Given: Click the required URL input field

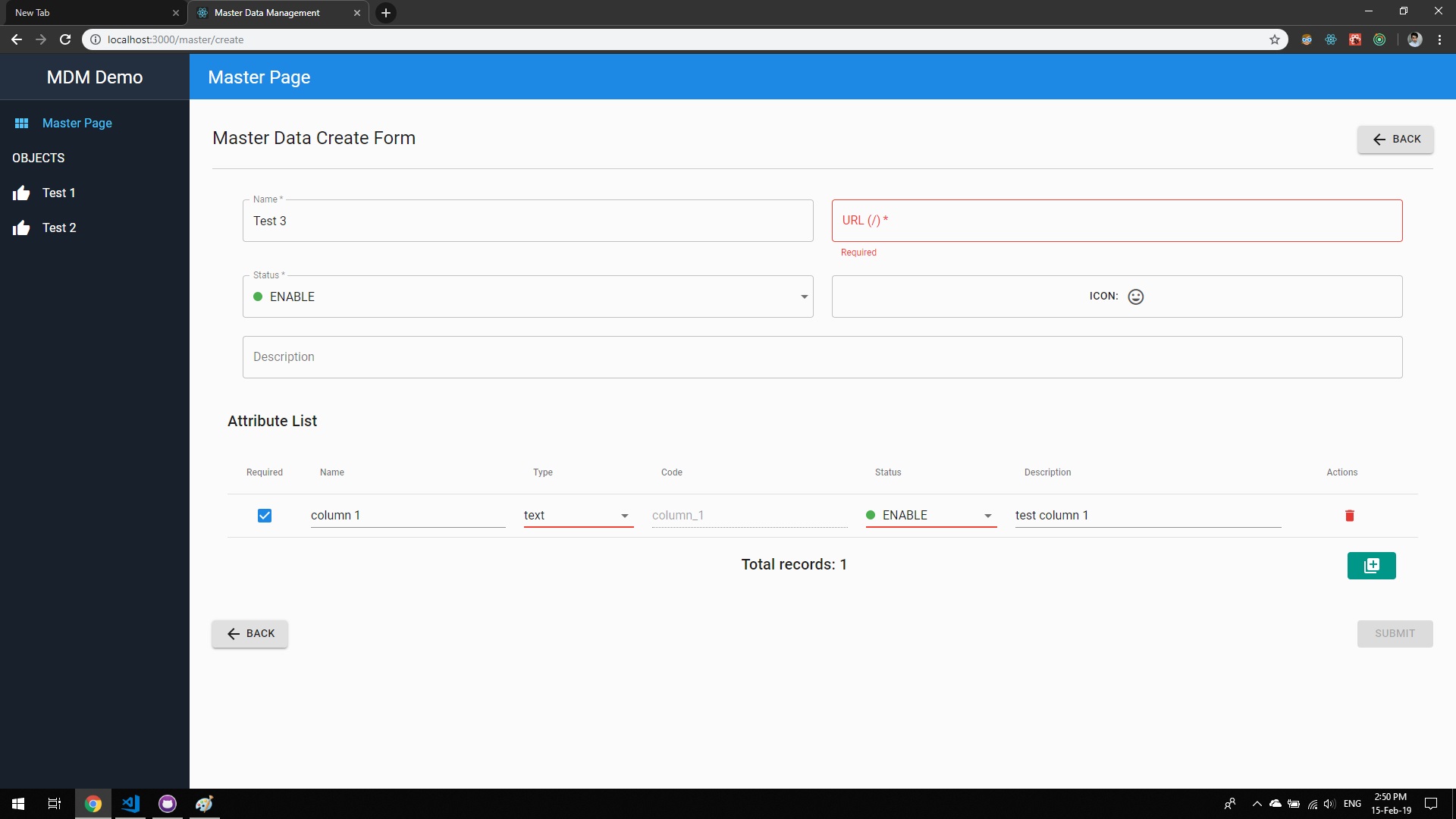Looking at the screenshot, I should [x=1116, y=221].
